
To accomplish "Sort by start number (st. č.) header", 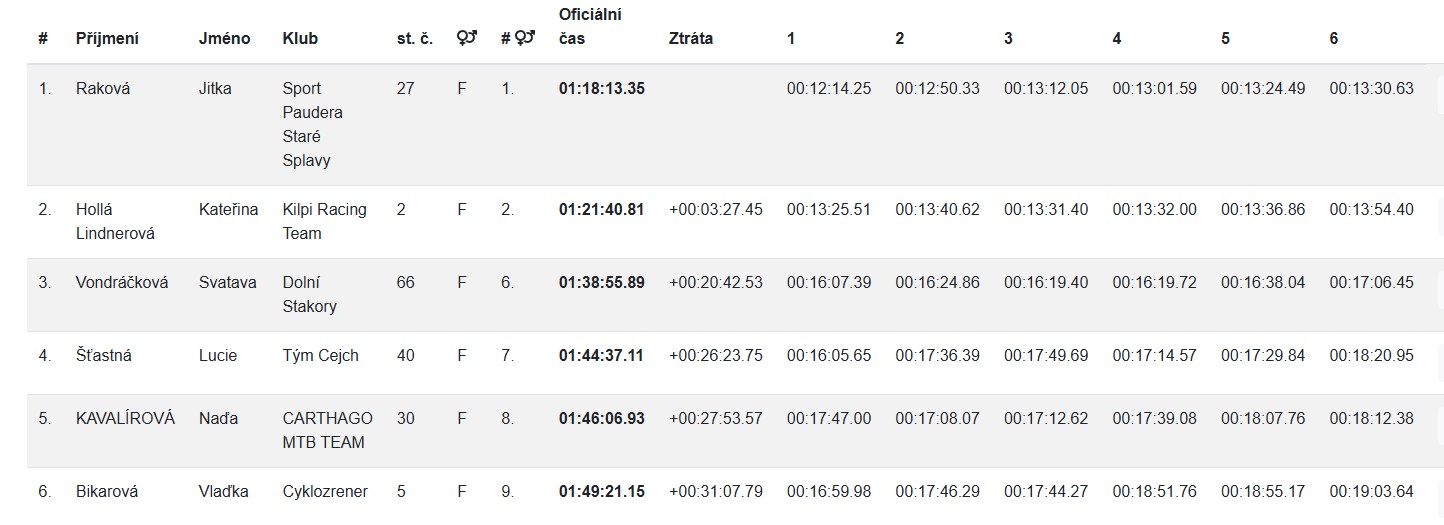I will click(x=414, y=39).
